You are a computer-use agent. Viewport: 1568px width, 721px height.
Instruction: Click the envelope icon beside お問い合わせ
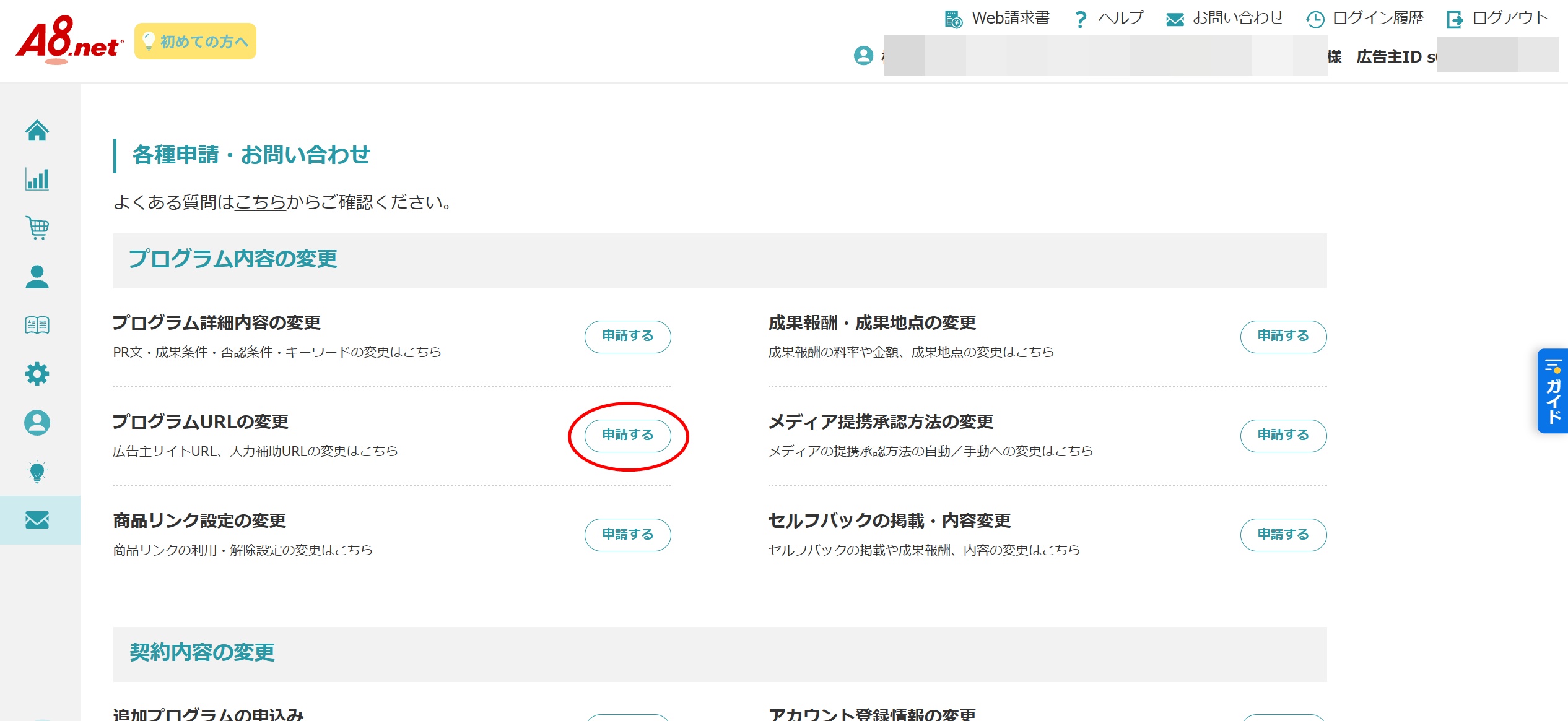[x=1175, y=20]
